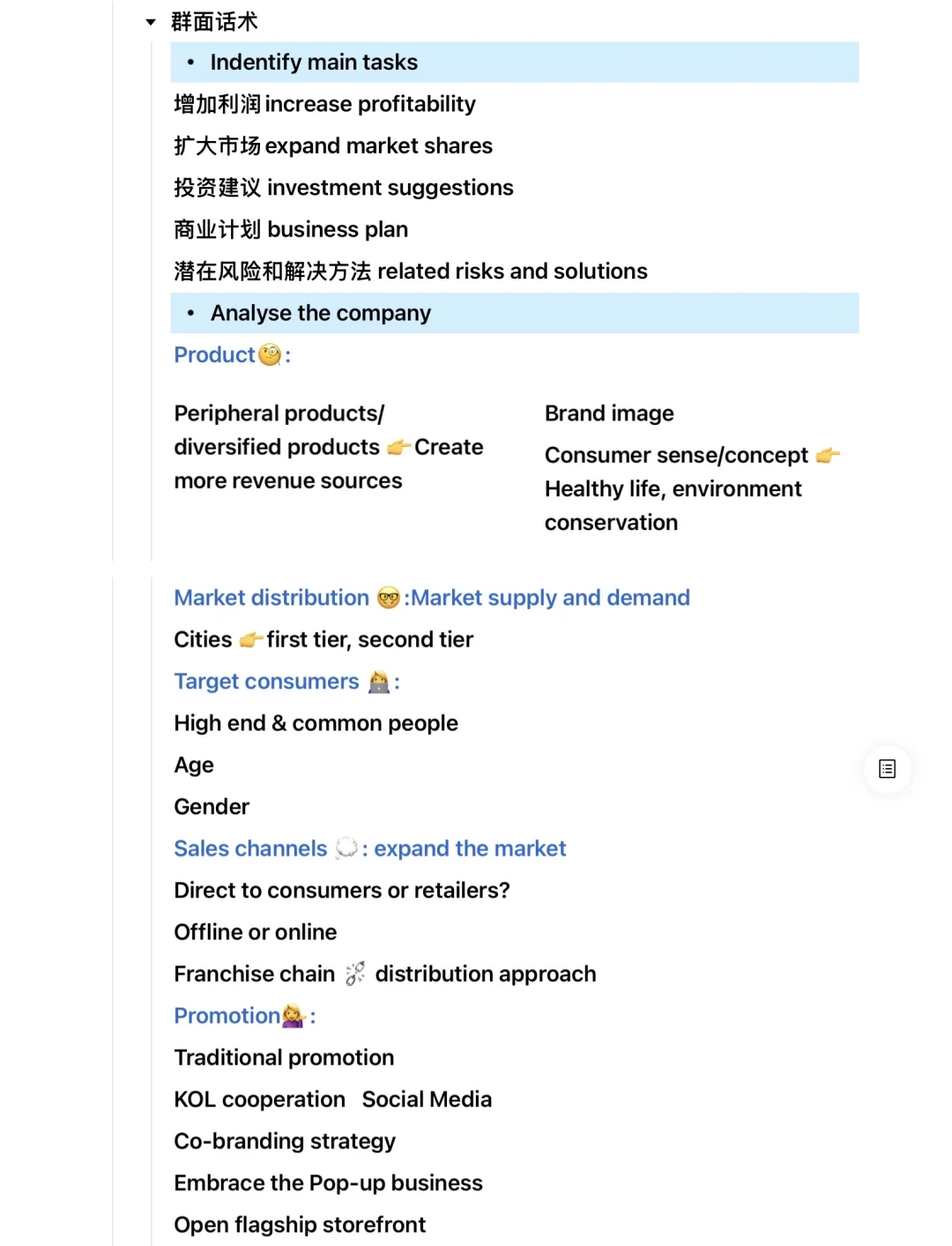Open the outline list floating button
The height and width of the screenshot is (1246, 952).
[x=887, y=769]
